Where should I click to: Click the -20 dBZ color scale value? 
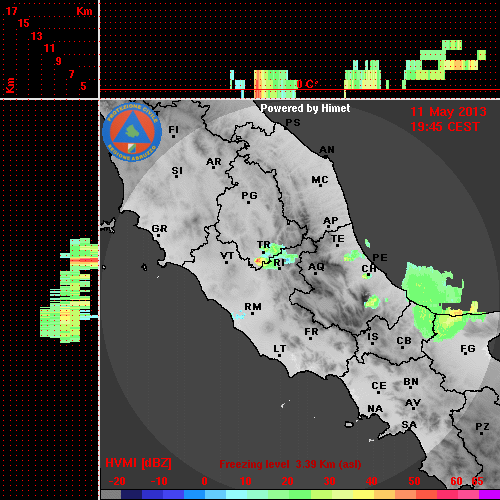(117, 481)
